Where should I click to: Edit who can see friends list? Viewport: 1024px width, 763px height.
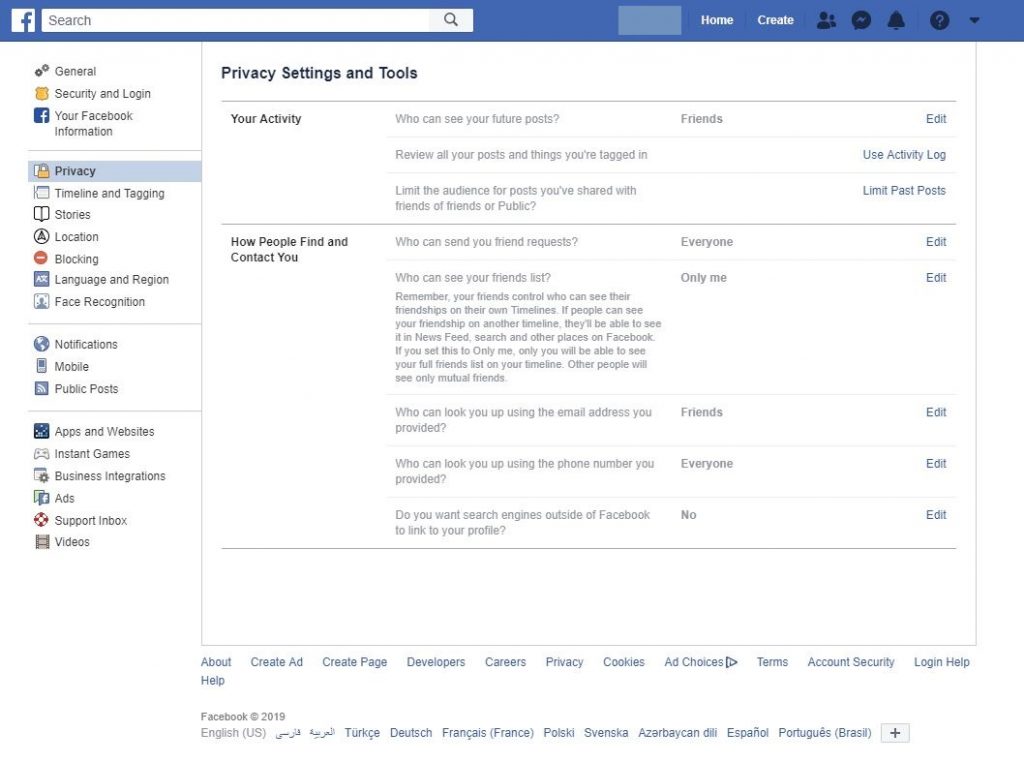click(x=936, y=278)
